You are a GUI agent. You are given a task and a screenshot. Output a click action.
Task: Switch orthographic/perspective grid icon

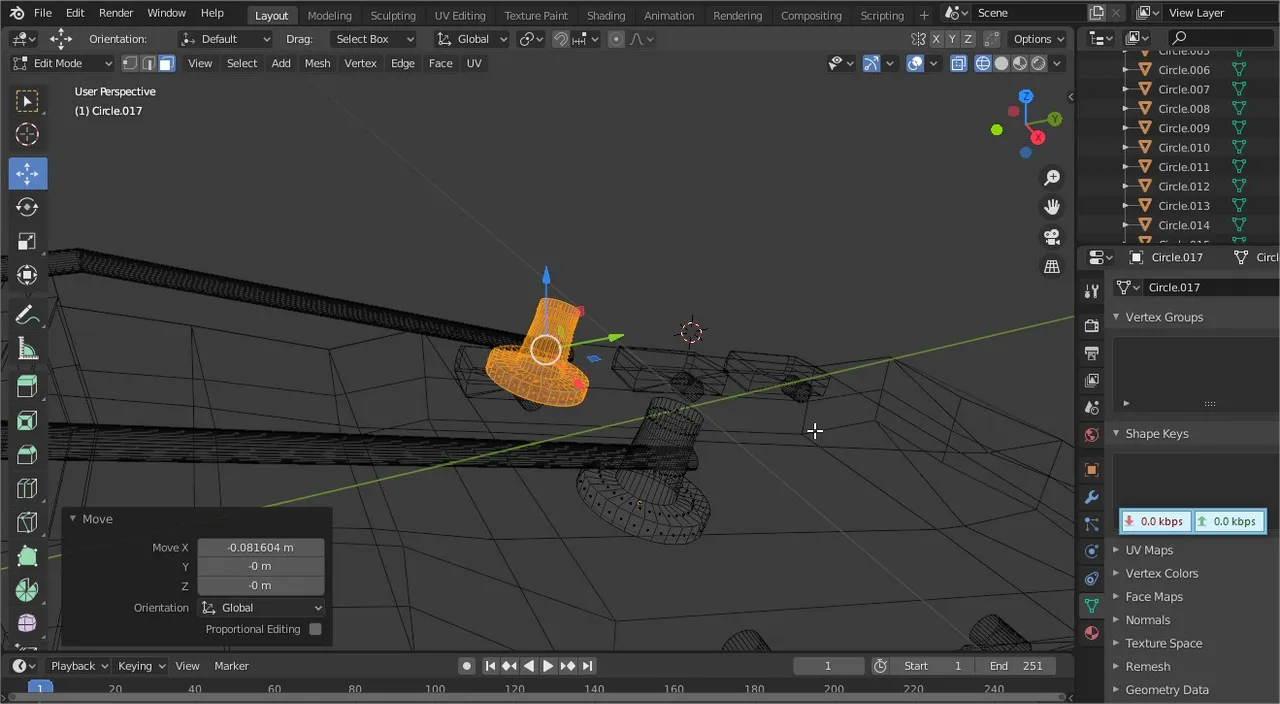(x=1052, y=267)
